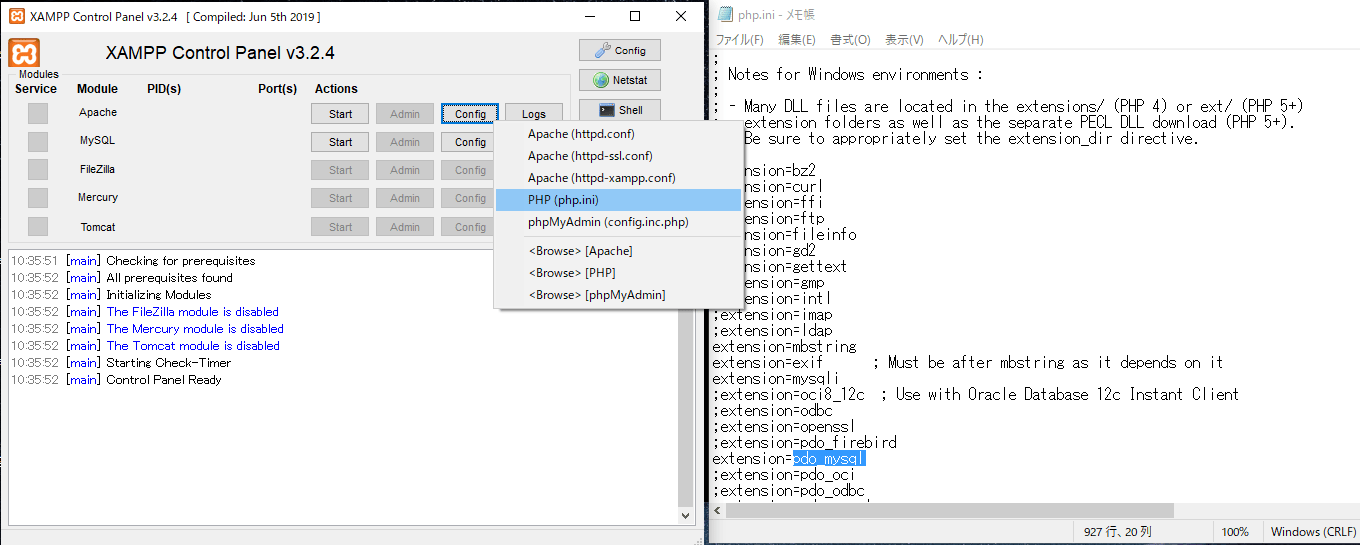Choose PHP (php.ini) in the menu
Screen dimensions: 1360x550
[618, 200]
